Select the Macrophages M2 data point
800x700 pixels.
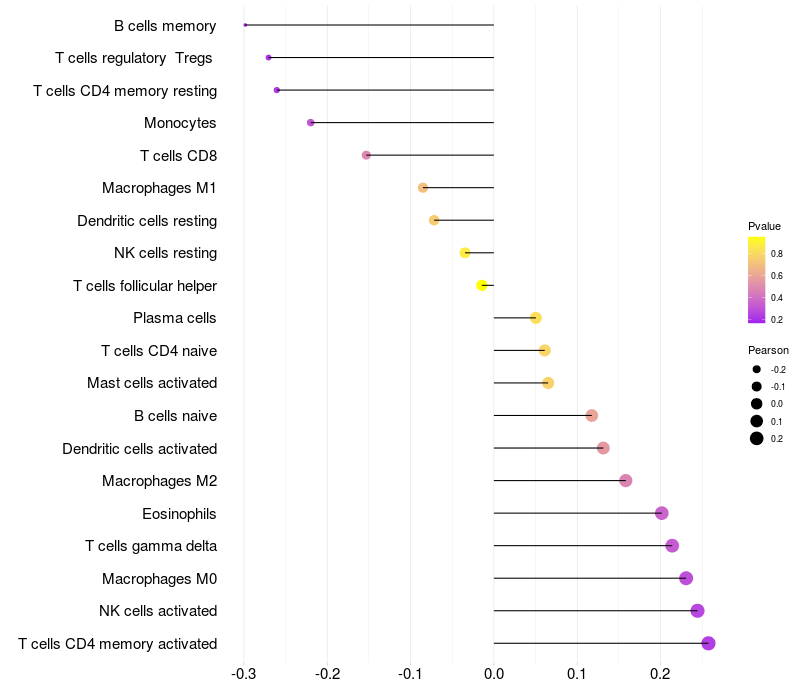[x=626, y=481]
